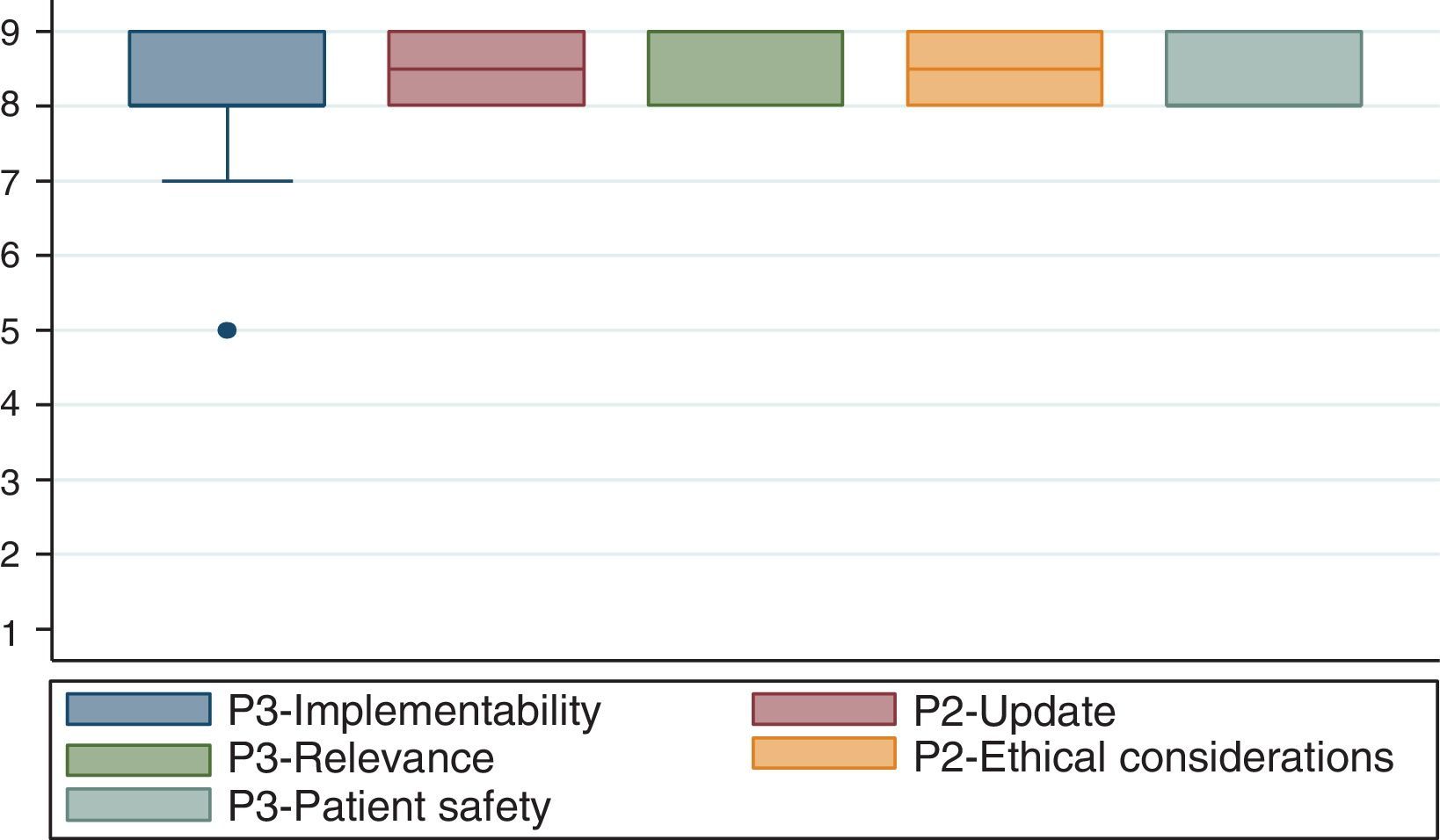The image size is (1440, 840).
Task: Click the median line in the orange box
Action: tap(1005, 69)
